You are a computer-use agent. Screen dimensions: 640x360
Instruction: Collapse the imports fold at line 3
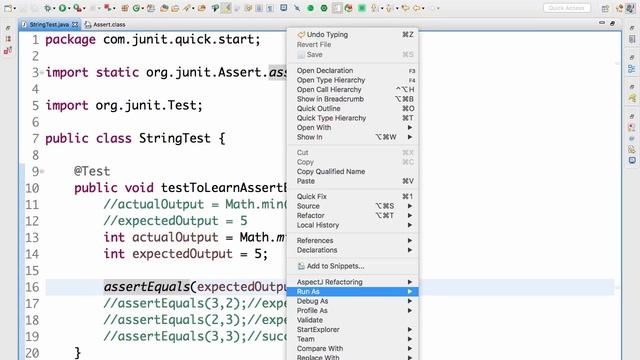click(42, 72)
